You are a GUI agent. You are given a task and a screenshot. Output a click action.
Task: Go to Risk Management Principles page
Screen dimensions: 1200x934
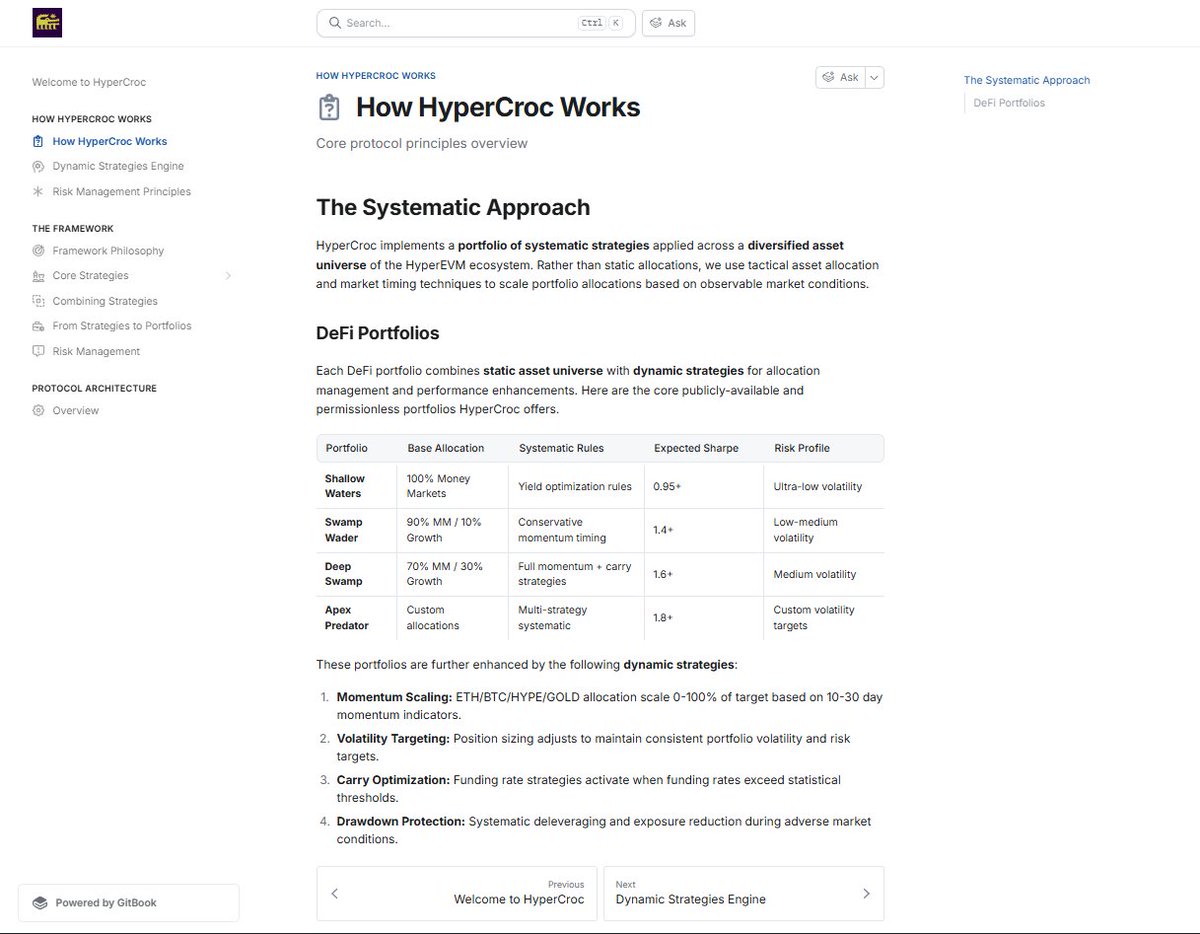[121, 191]
